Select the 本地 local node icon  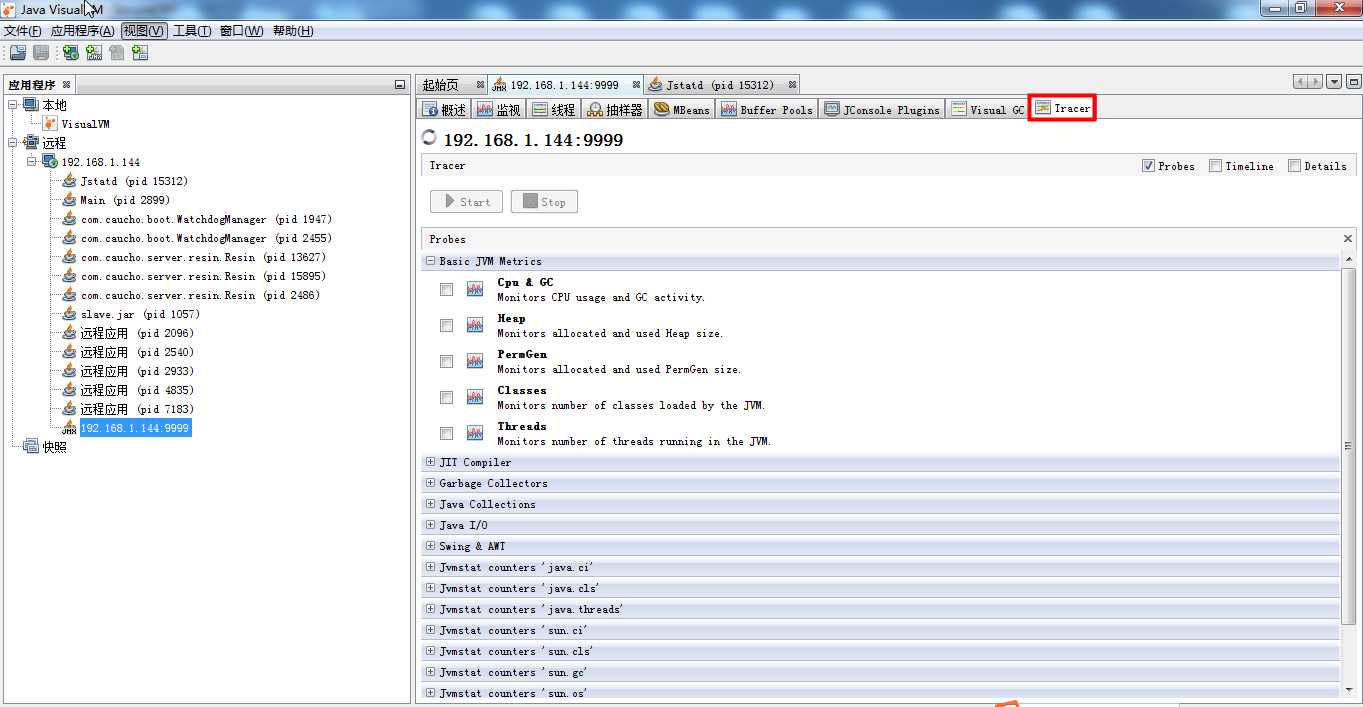click(x=30, y=105)
